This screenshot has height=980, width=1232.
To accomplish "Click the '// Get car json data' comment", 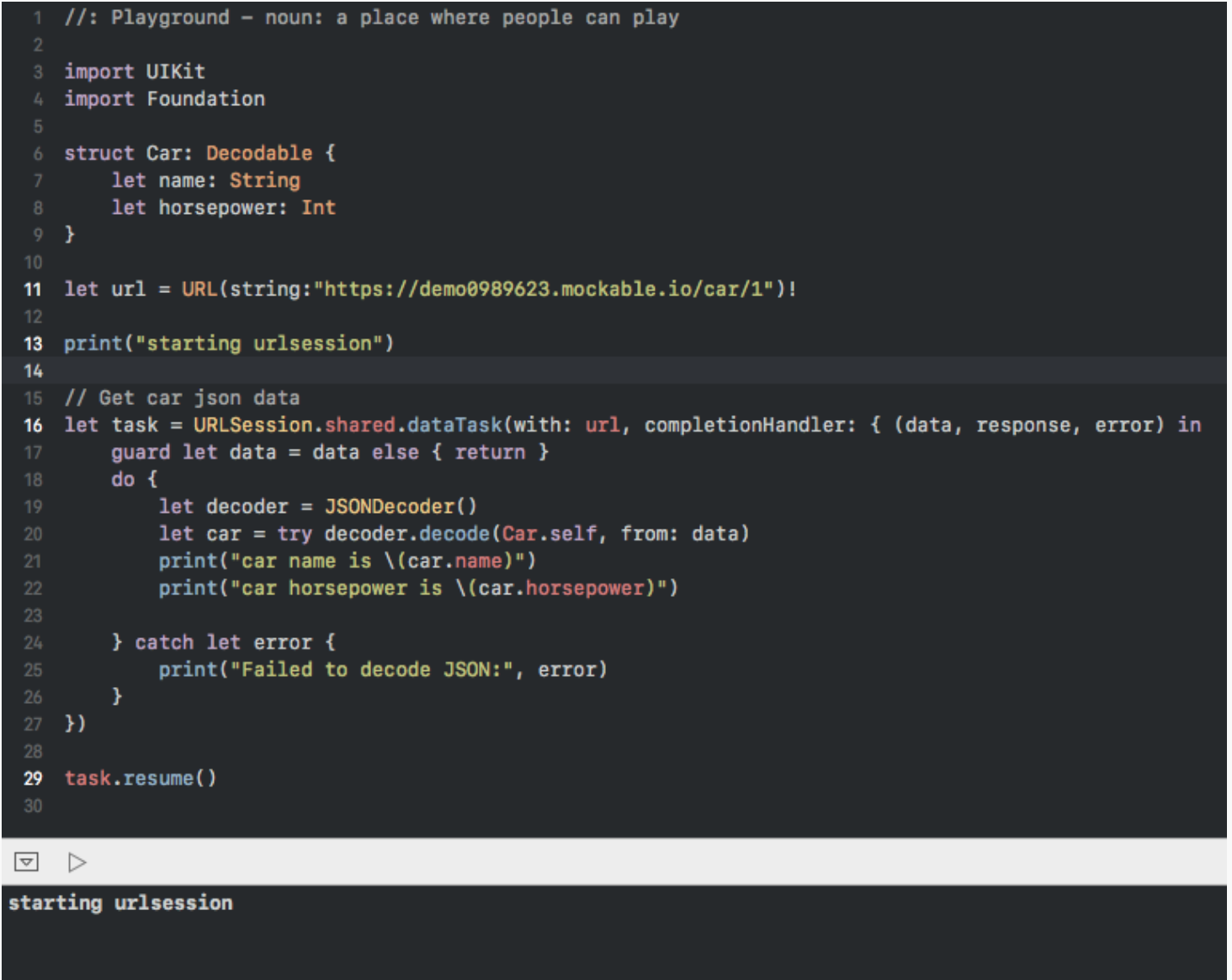I will pos(182,398).
